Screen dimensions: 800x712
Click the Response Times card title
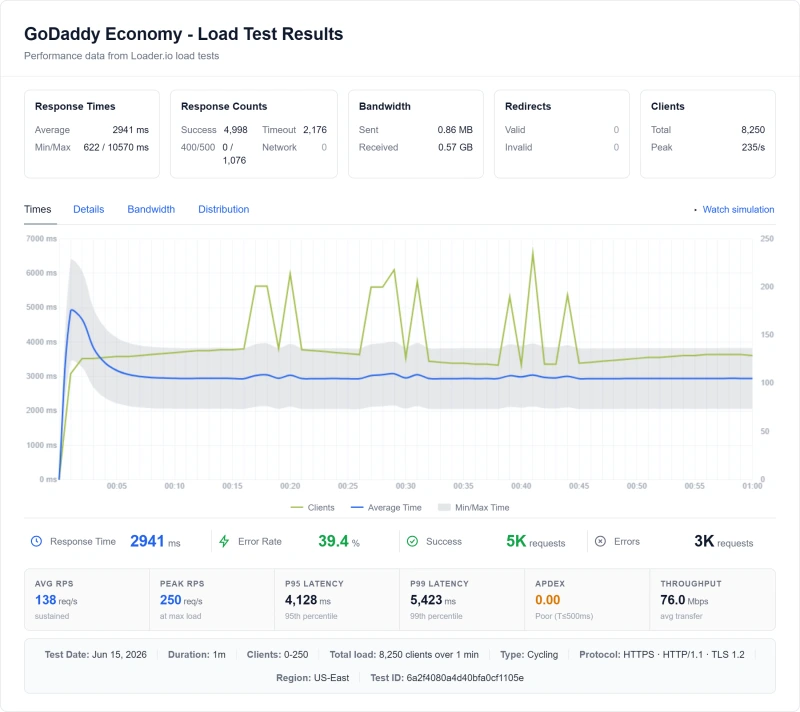(75, 106)
